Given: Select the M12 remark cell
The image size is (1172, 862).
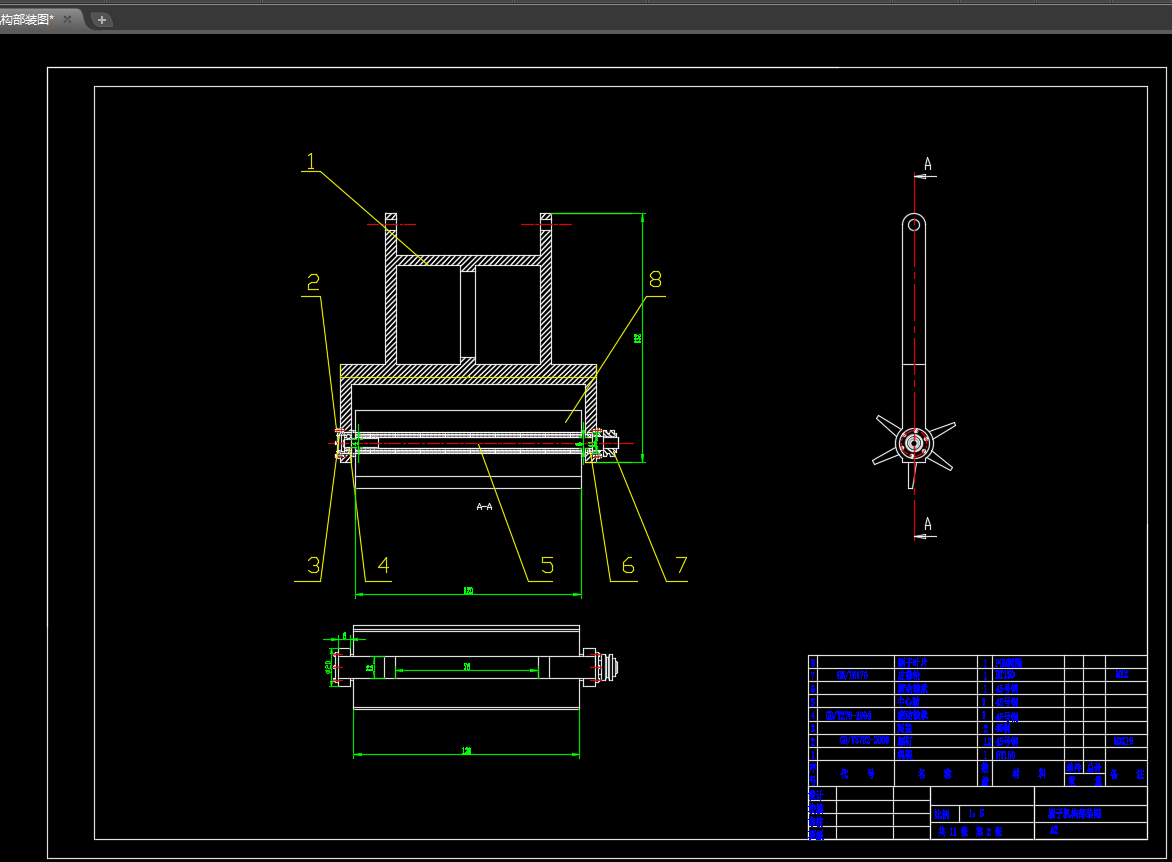Looking at the screenshot, I should (x=1122, y=674).
